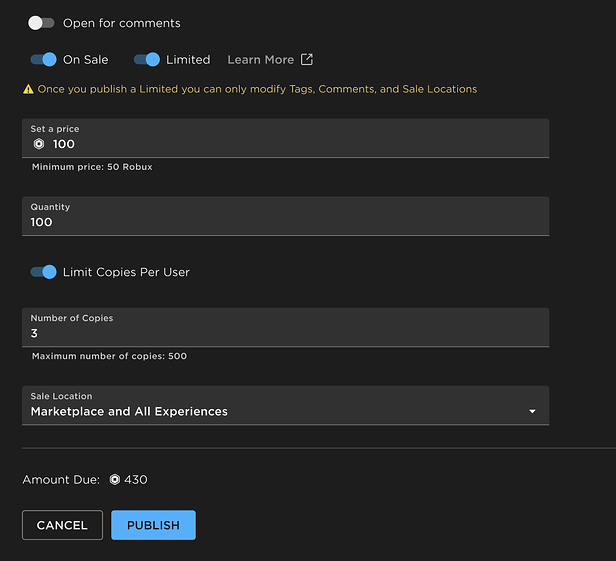Screen dimensions: 616x561
Task: Open the Learn More link
Action: pyautogui.click(x=258, y=60)
